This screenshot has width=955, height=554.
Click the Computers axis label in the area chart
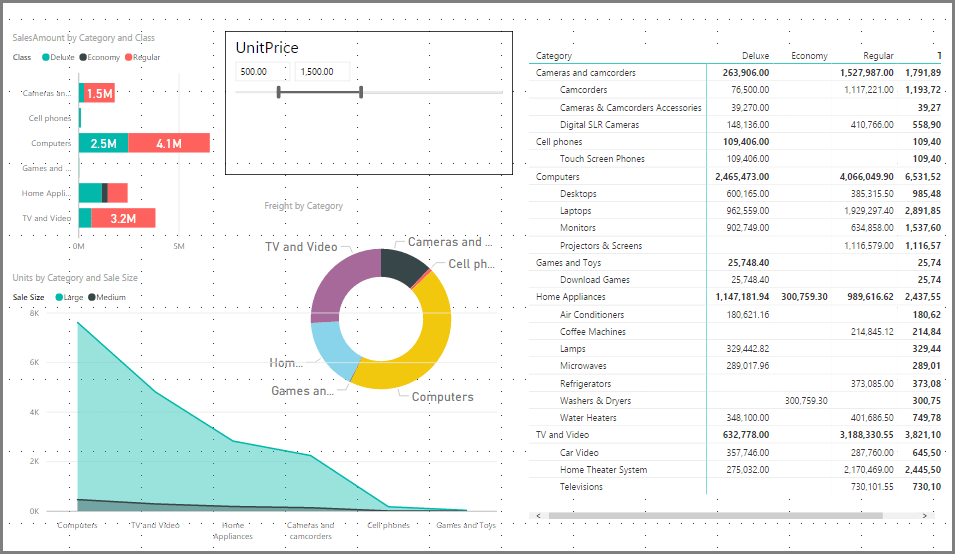click(77, 525)
